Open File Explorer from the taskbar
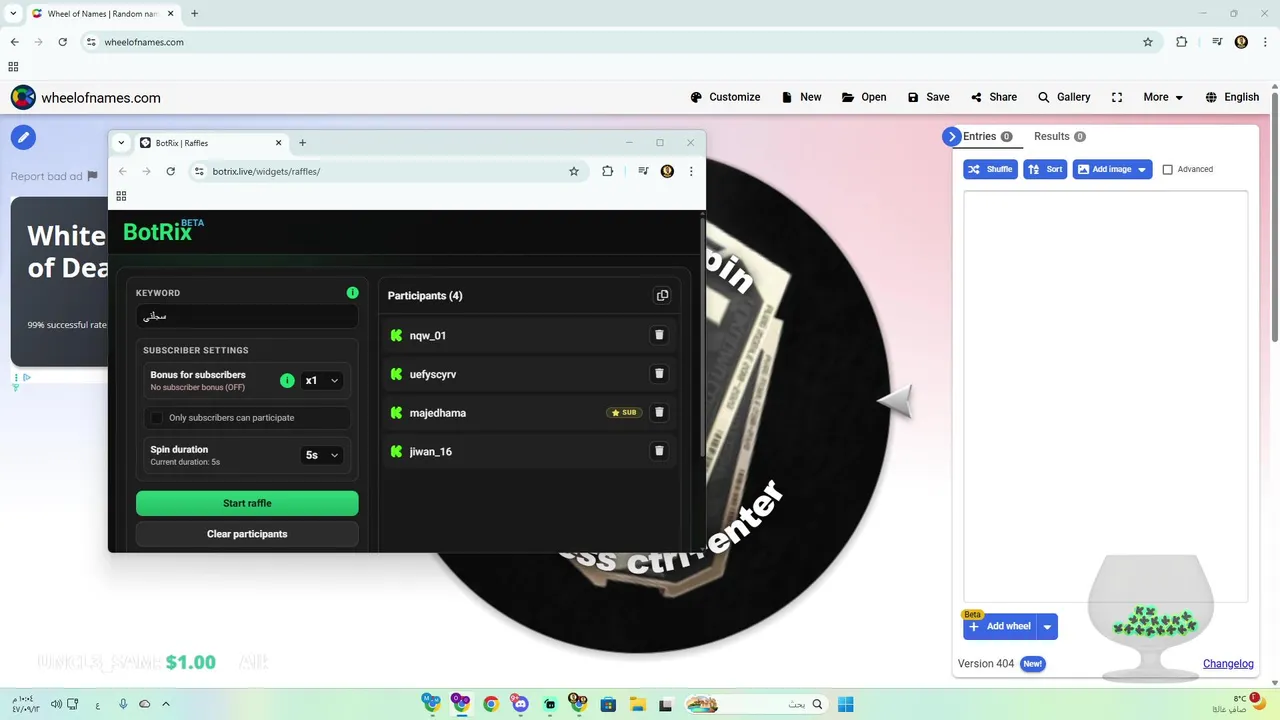 pyautogui.click(x=637, y=704)
